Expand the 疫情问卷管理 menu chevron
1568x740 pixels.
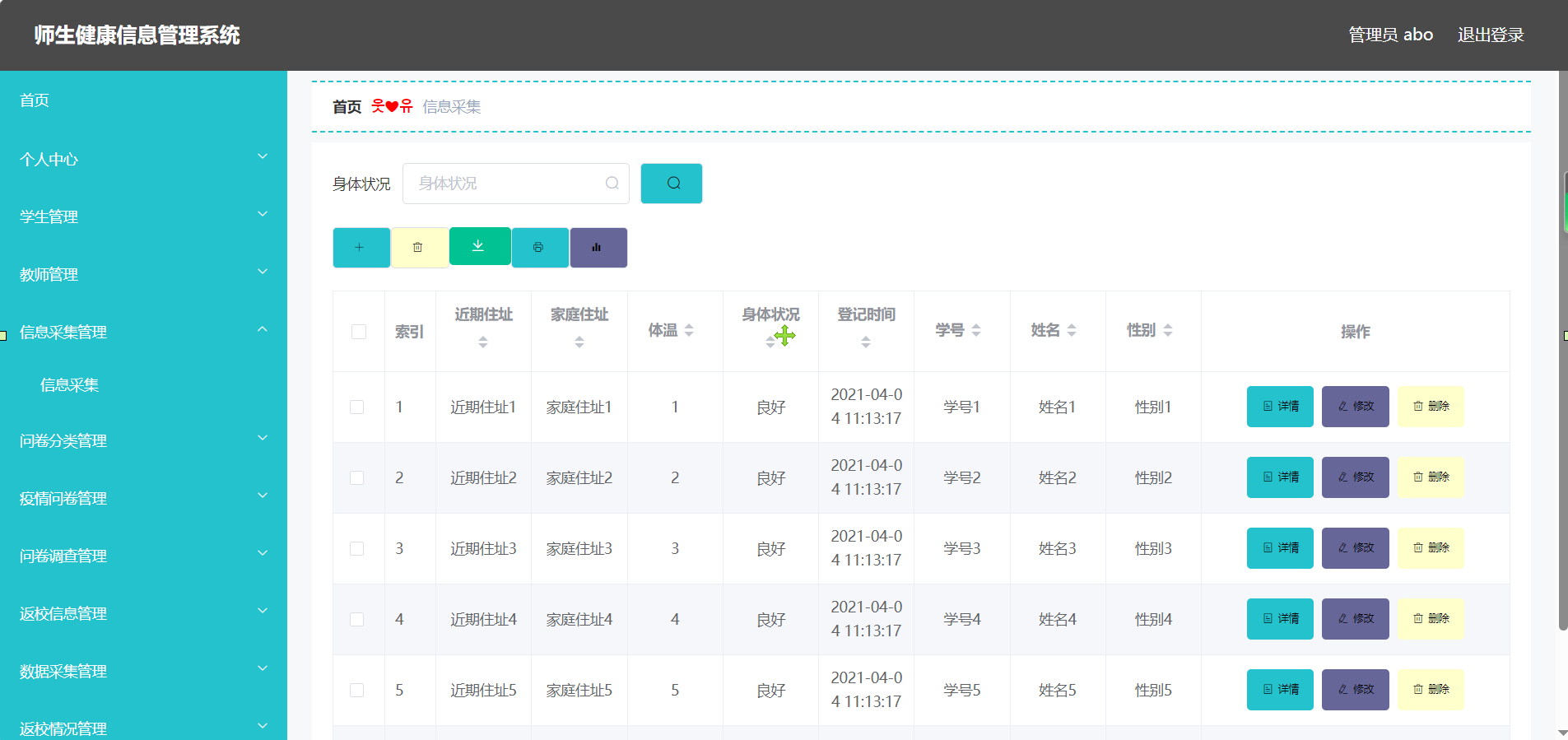click(263, 496)
